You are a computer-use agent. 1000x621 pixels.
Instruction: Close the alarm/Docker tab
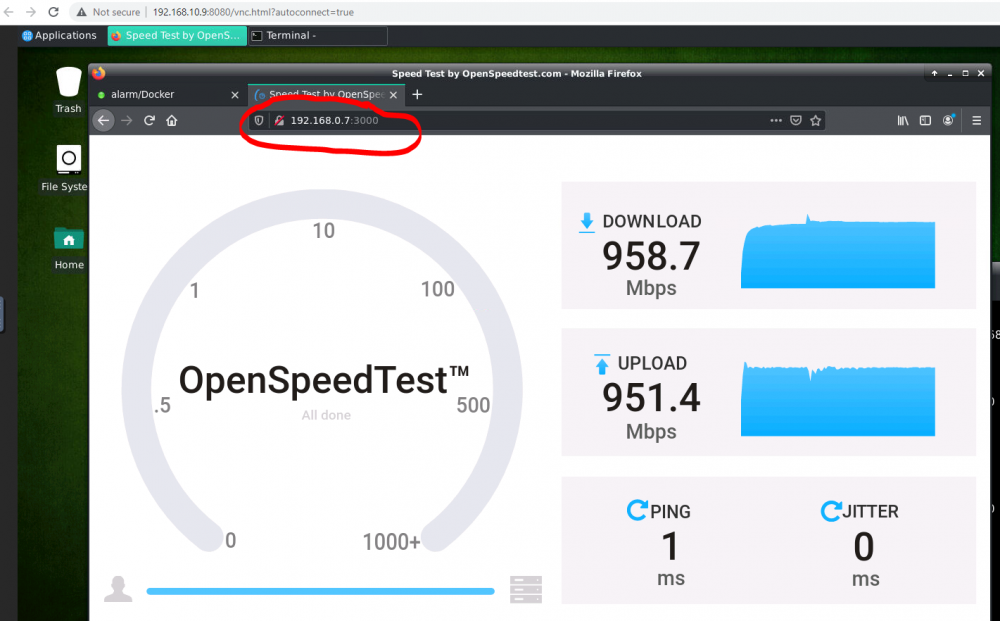point(235,95)
